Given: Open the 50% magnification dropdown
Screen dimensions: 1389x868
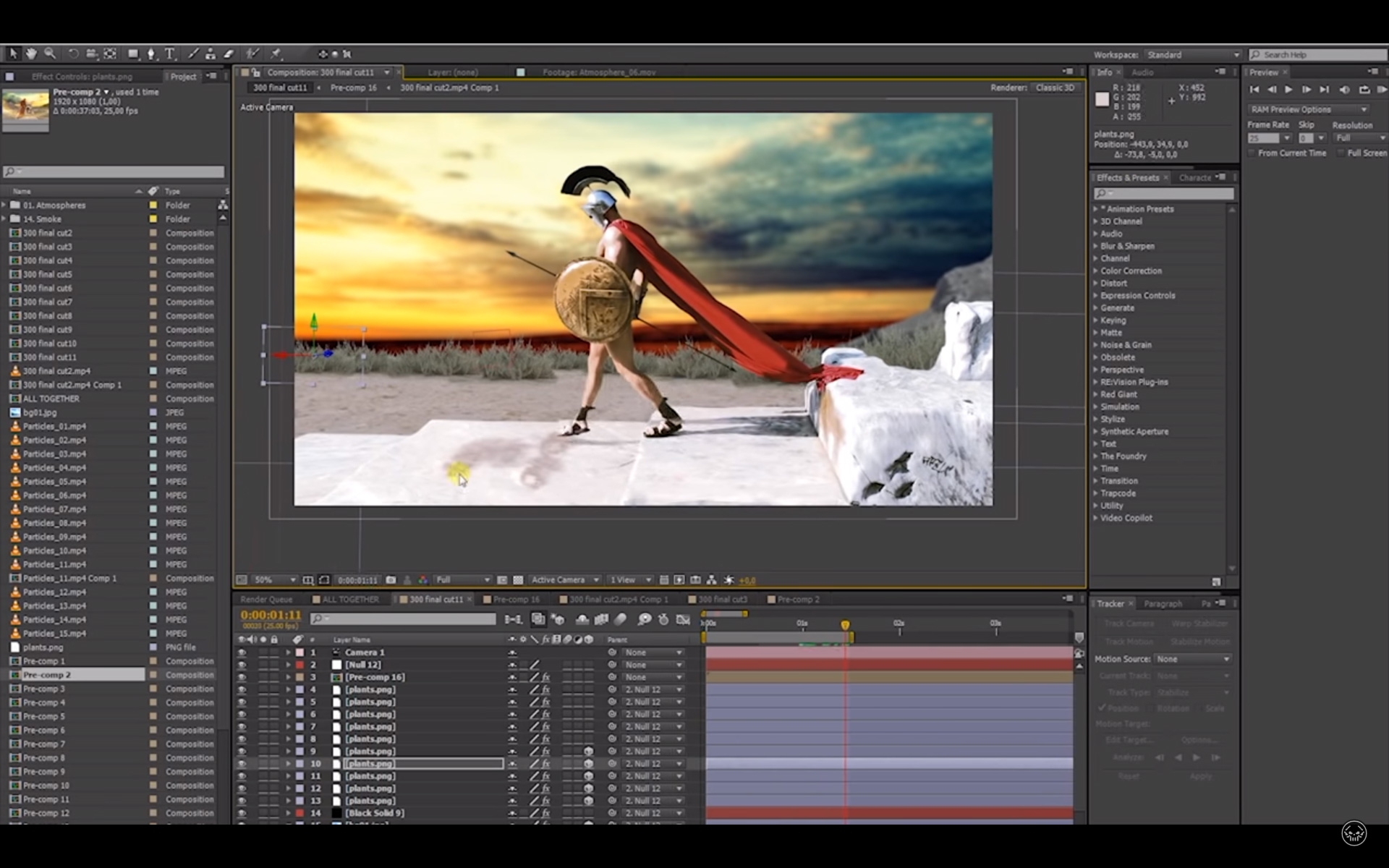Looking at the screenshot, I should click(x=276, y=580).
